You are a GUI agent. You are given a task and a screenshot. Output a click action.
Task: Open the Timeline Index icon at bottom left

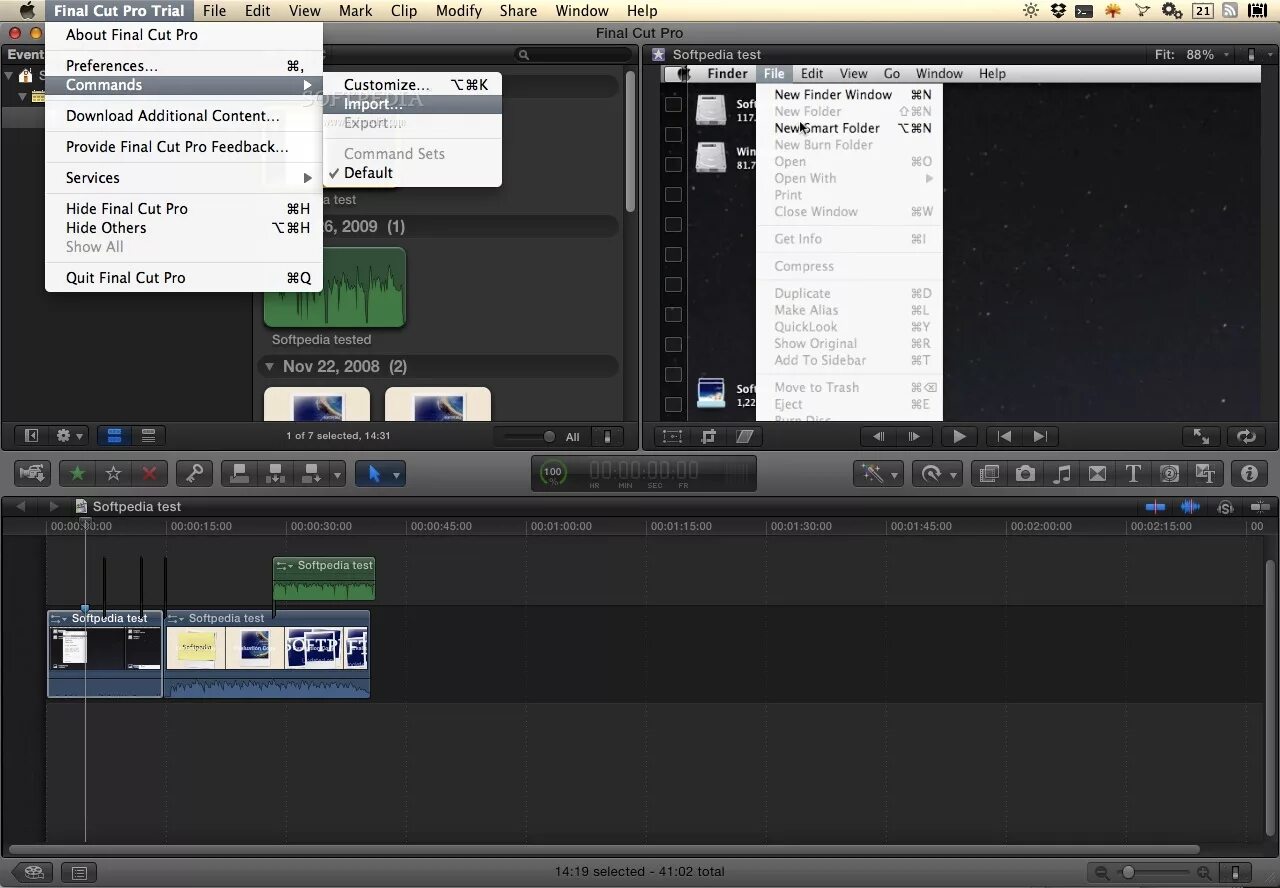click(79, 873)
